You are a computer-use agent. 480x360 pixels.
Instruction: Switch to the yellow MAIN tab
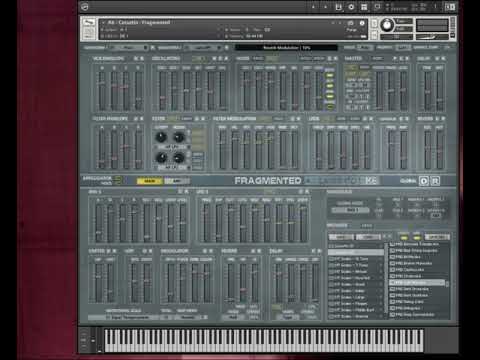click(x=149, y=181)
